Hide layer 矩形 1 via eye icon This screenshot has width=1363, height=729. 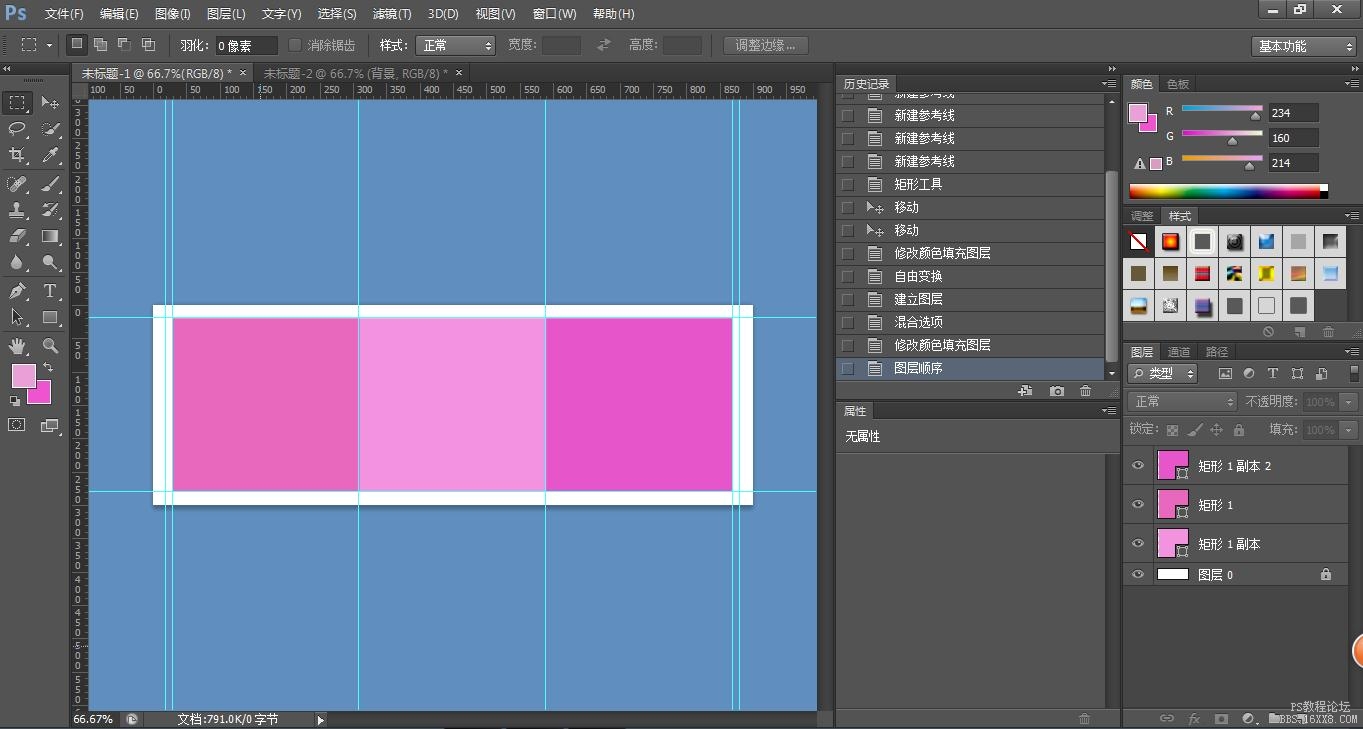[x=1138, y=505]
